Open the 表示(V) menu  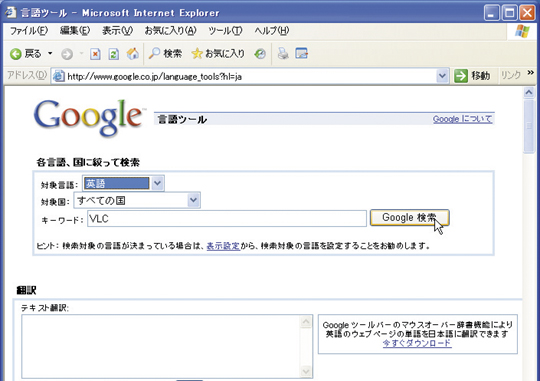pyautogui.click(x=117, y=31)
